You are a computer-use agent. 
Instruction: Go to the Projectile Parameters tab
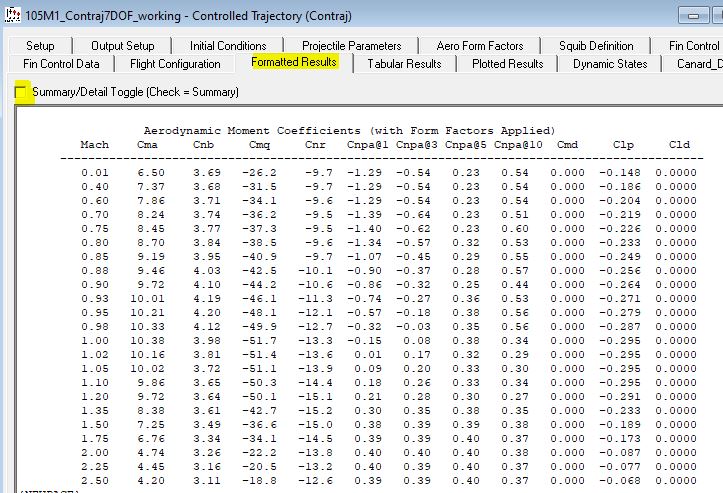(x=351, y=46)
